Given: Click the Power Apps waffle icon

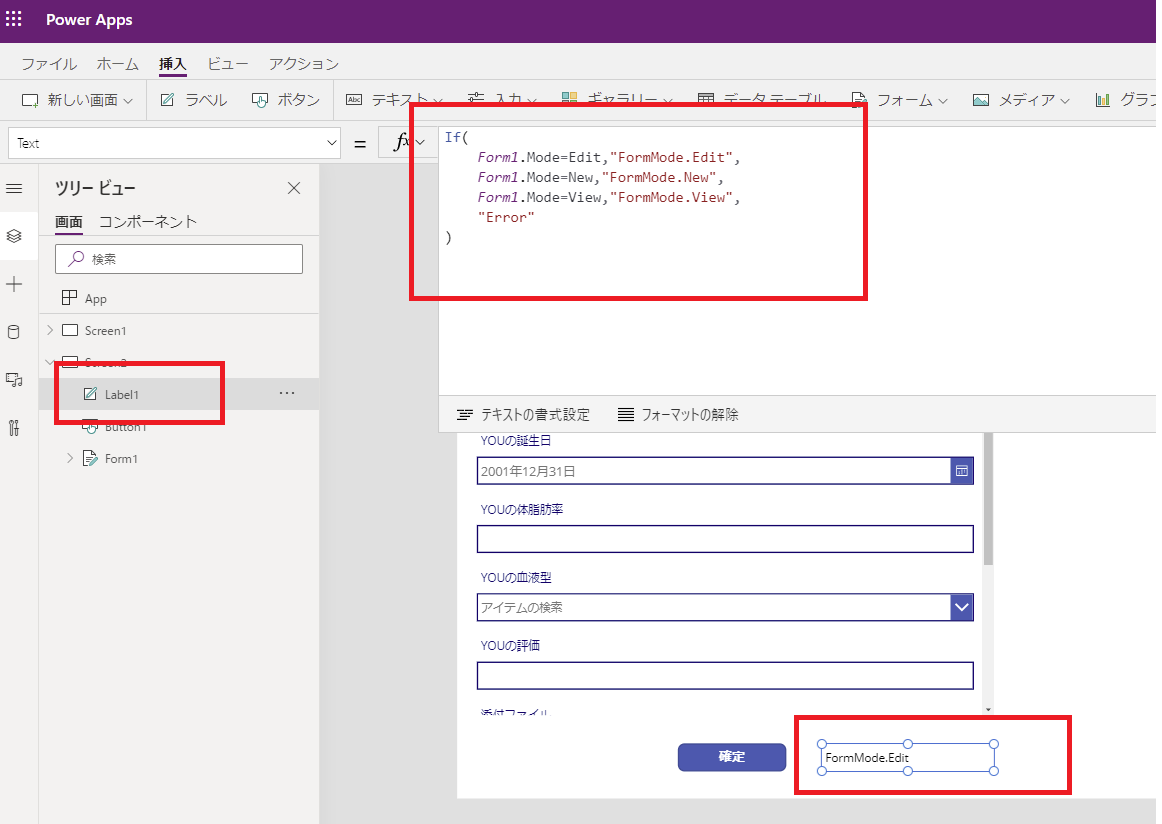Looking at the screenshot, I should (x=14, y=19).
